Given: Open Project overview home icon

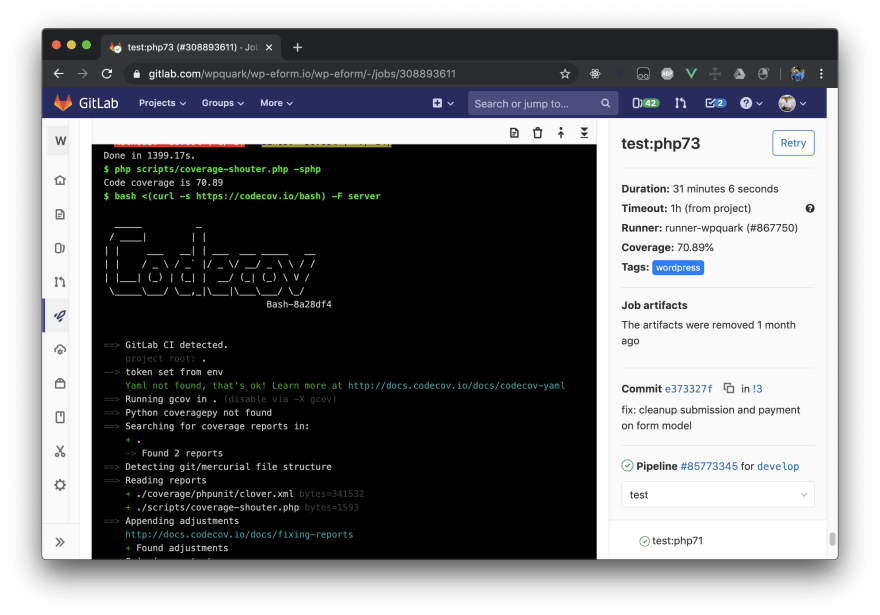Looking at the screenshot, I should 60,180.
